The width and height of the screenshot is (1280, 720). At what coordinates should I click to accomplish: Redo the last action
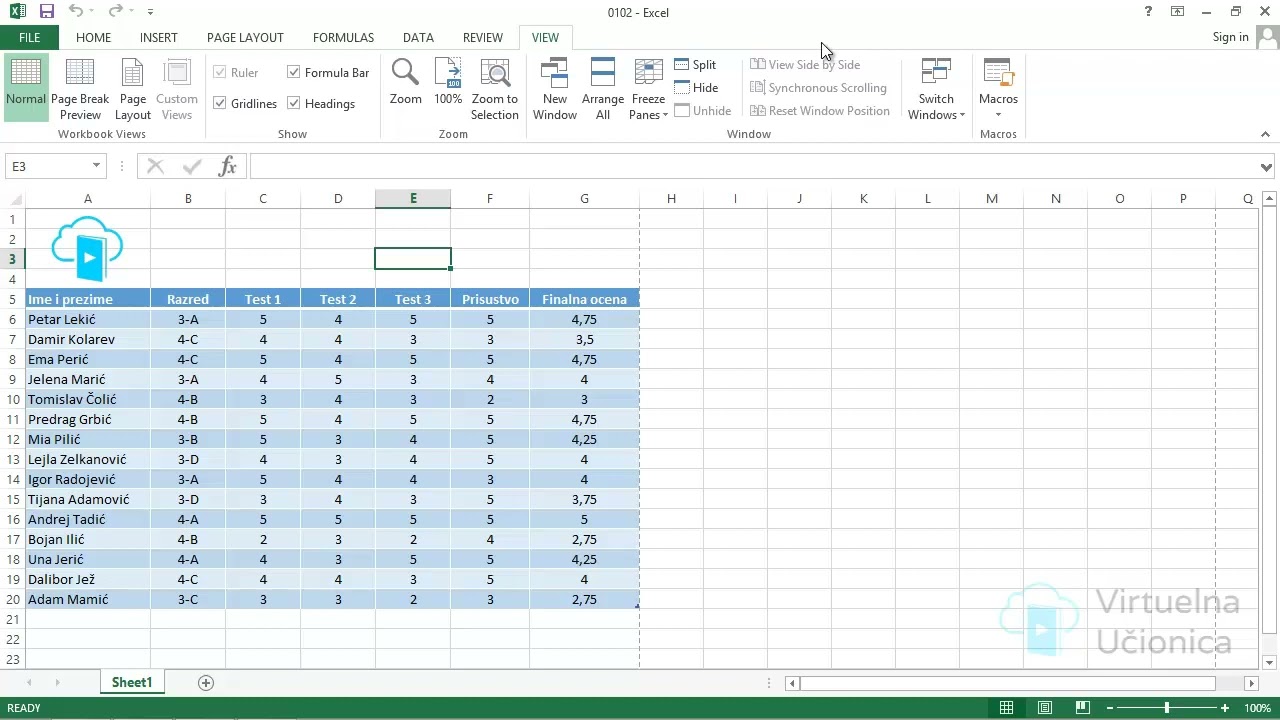[x=115, y=12]
